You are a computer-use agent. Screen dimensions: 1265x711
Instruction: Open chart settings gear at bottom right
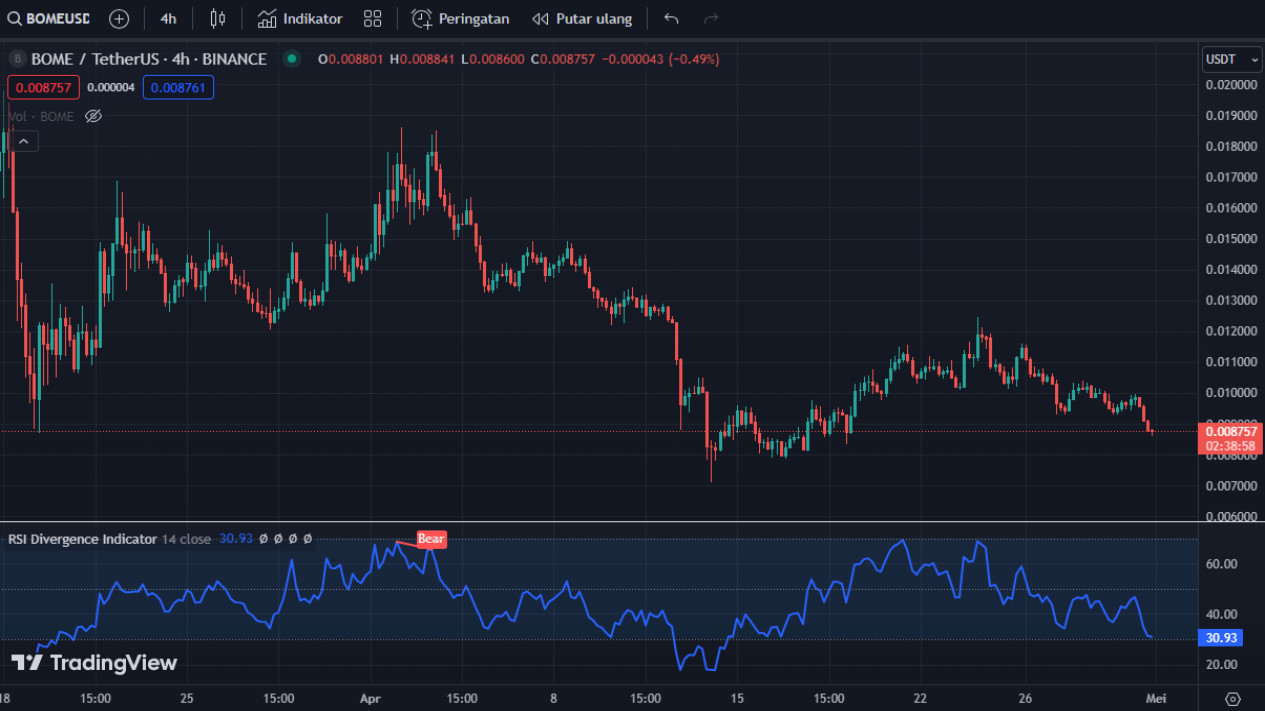[1232, 698]
